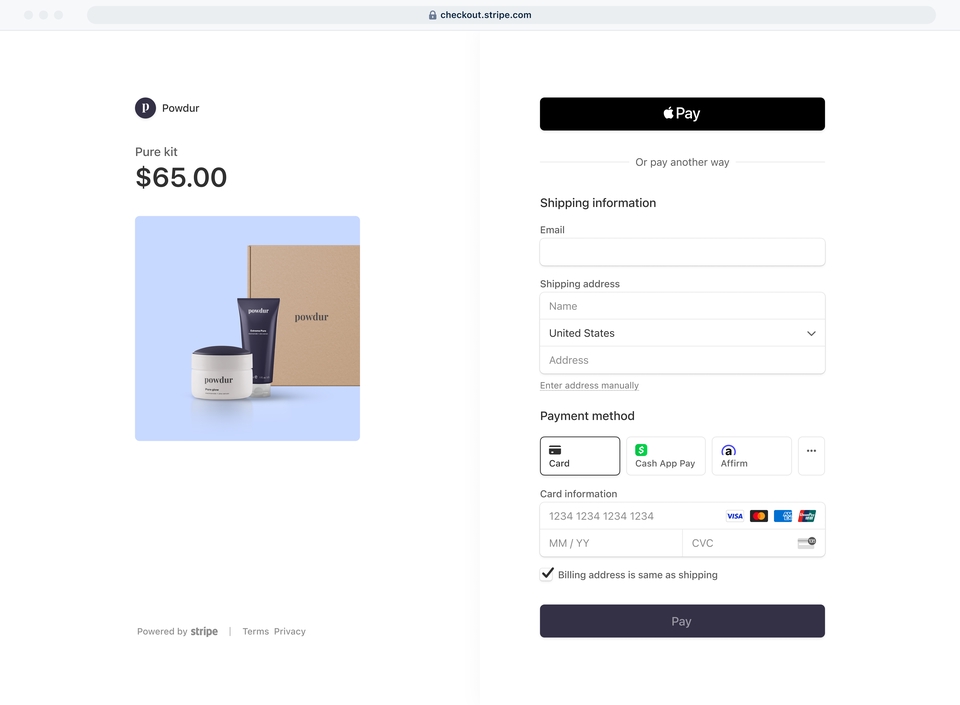Open the Enter address manually link
This screenshot has width=960, height=705.
[x=589, y=385]
